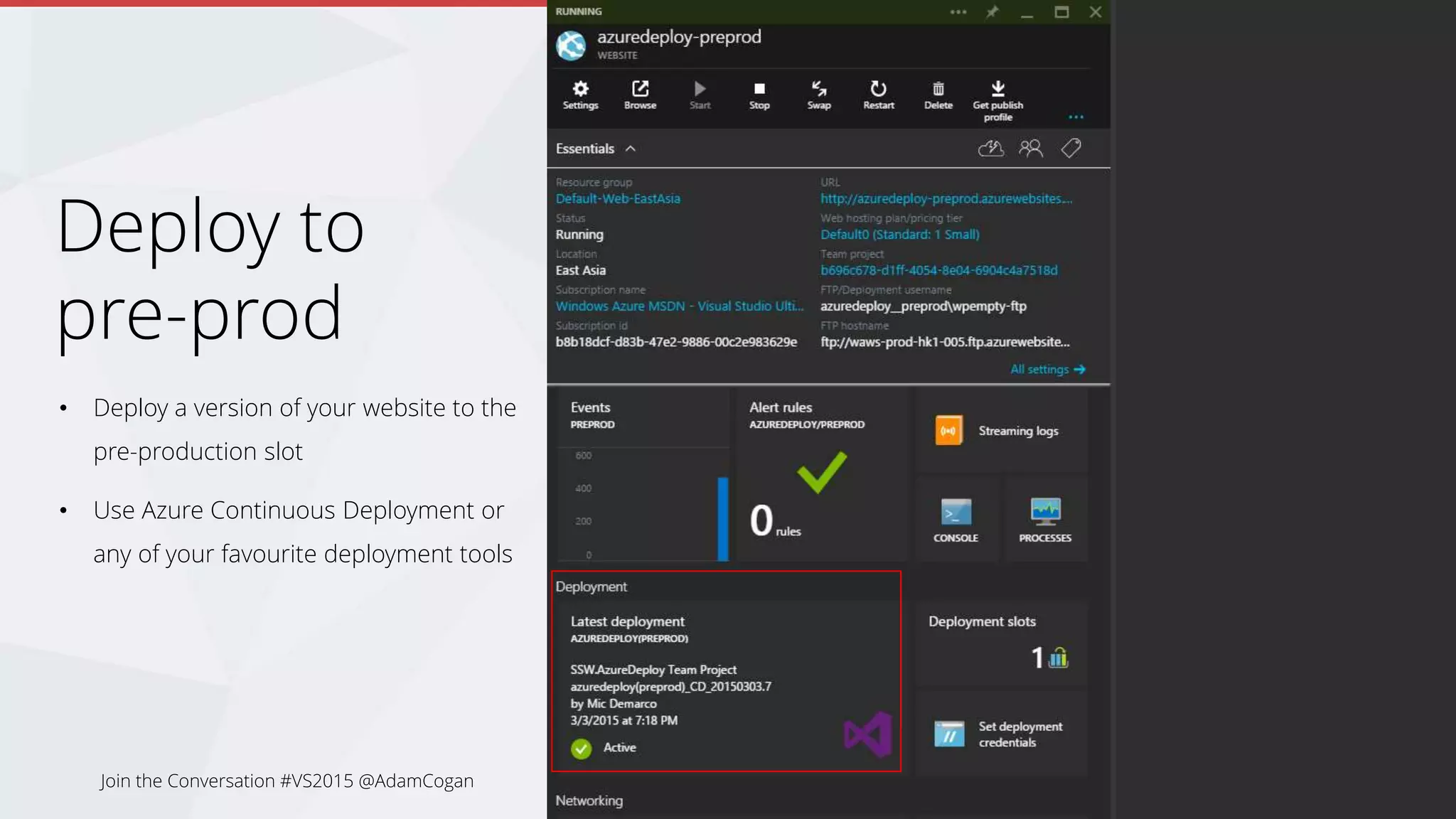Launch the CONSOLE tile
The width and height of the screenshot is (1456, 819).
956,519
